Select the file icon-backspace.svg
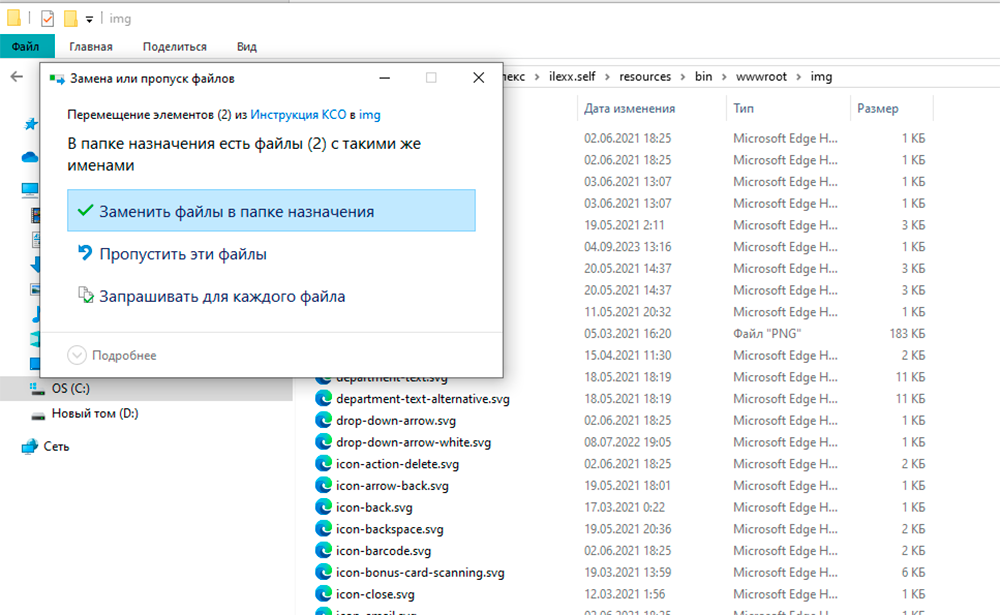 click(x=390, y=529)
